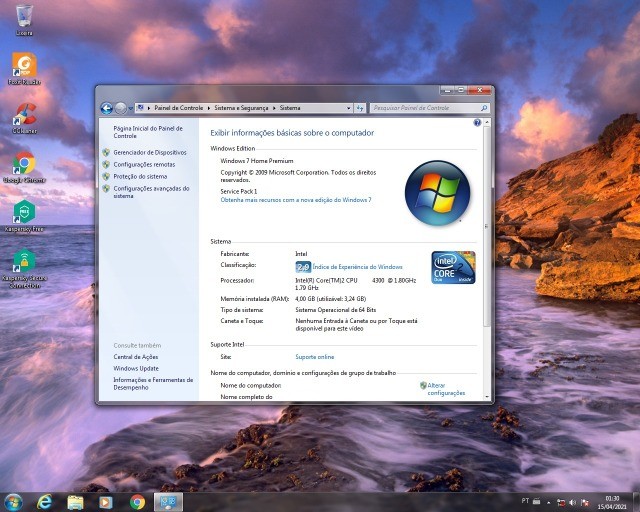640x512 pixels.
Task: Click shield icon beside Proteção do sistema
Action: (106, 176)
